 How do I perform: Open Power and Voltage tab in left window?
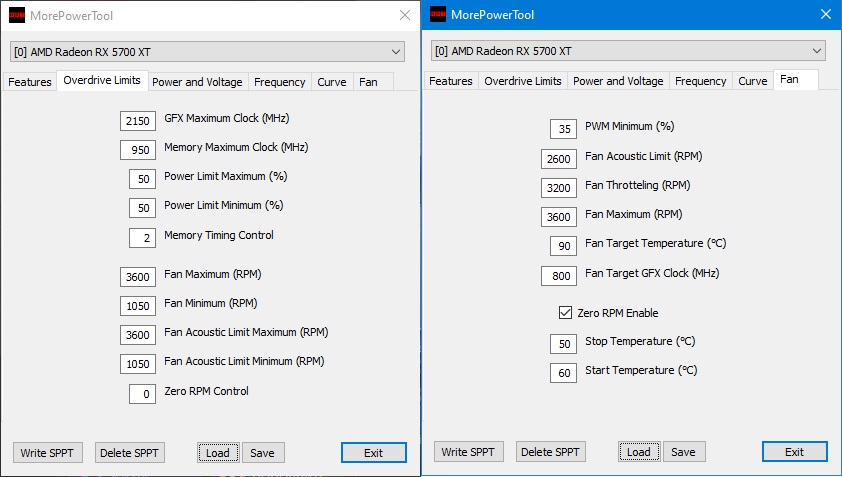pos(196,82)
